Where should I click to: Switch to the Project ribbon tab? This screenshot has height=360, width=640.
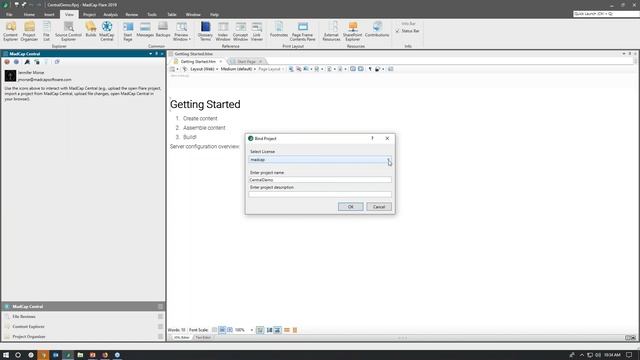pyautogui.click(x=89, y=14)
